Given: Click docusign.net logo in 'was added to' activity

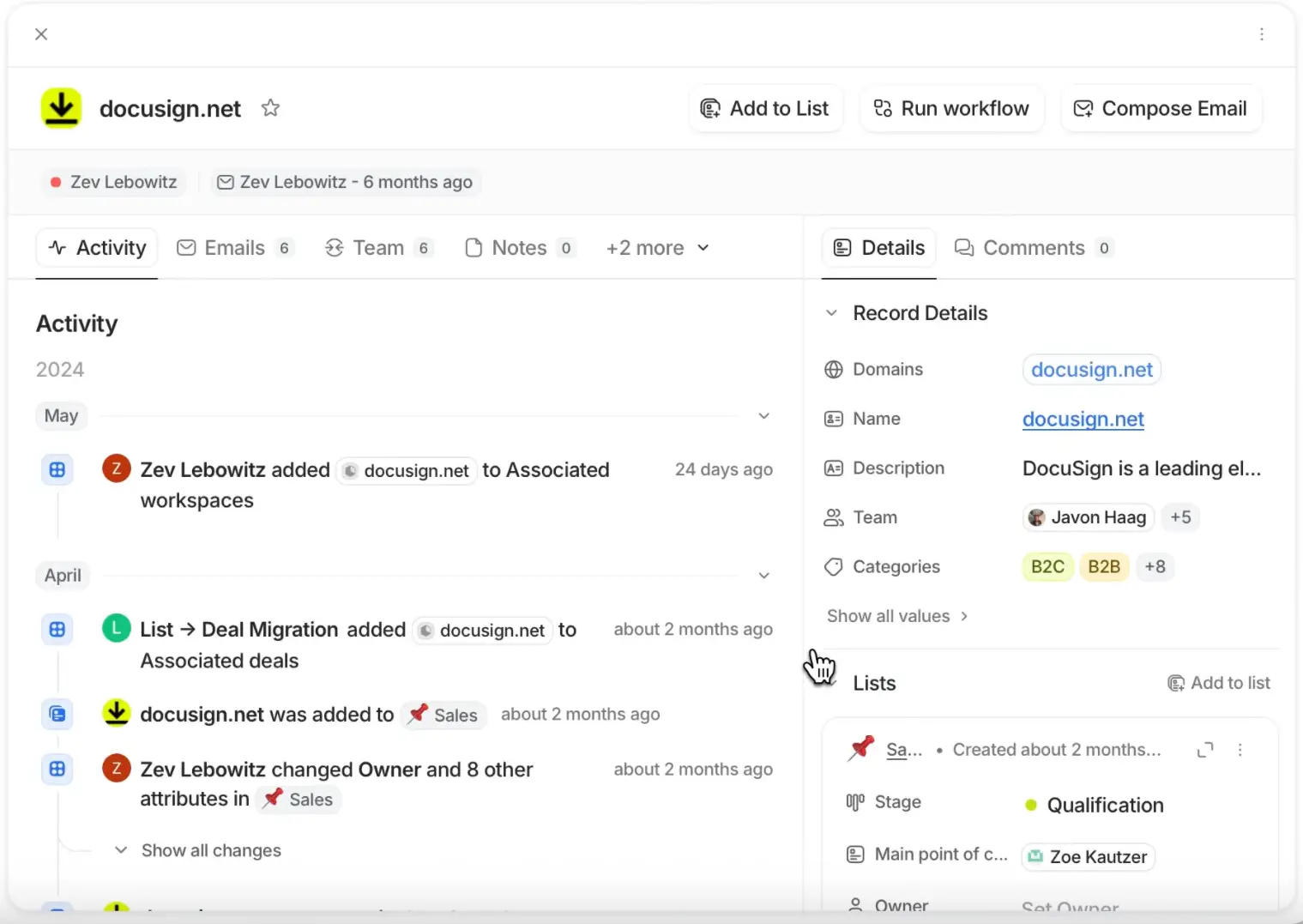Looking at the screenshot, I should point(116,713).
